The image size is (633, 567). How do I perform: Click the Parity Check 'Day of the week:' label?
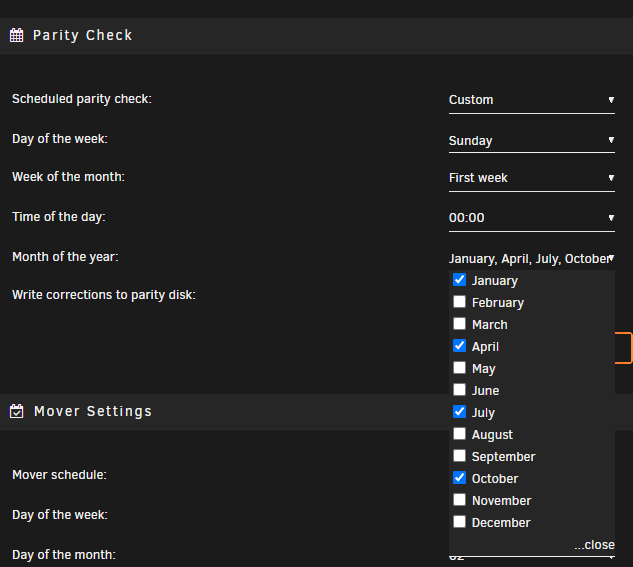pos(60,139)
